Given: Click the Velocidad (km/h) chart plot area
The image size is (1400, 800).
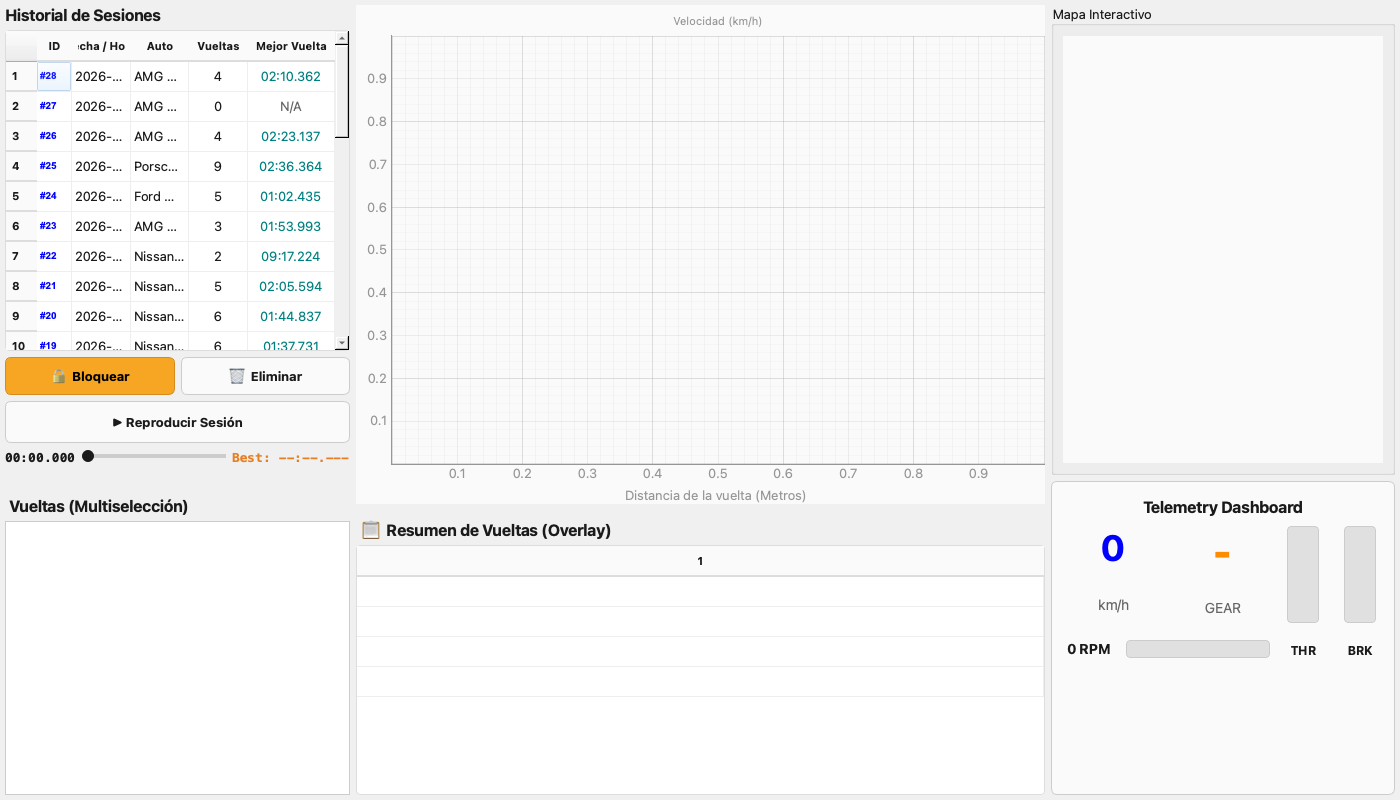Looking at the screenshot, I should click(x=718, y=250).
